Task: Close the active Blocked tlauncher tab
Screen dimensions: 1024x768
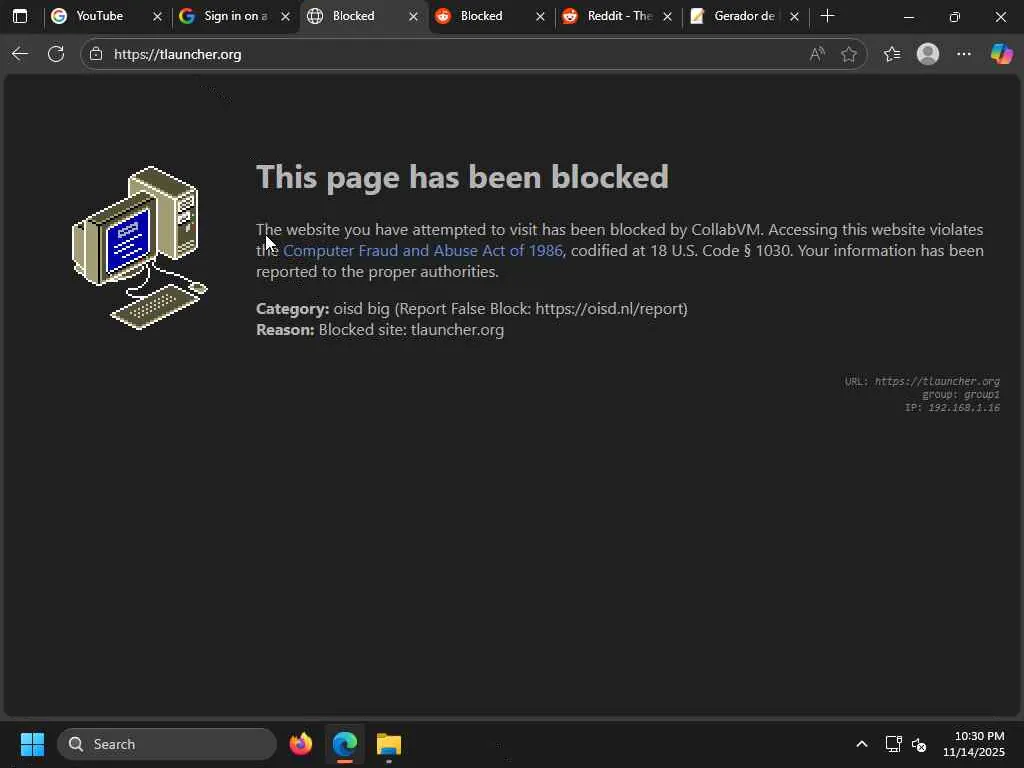Action: click(413, 16)
